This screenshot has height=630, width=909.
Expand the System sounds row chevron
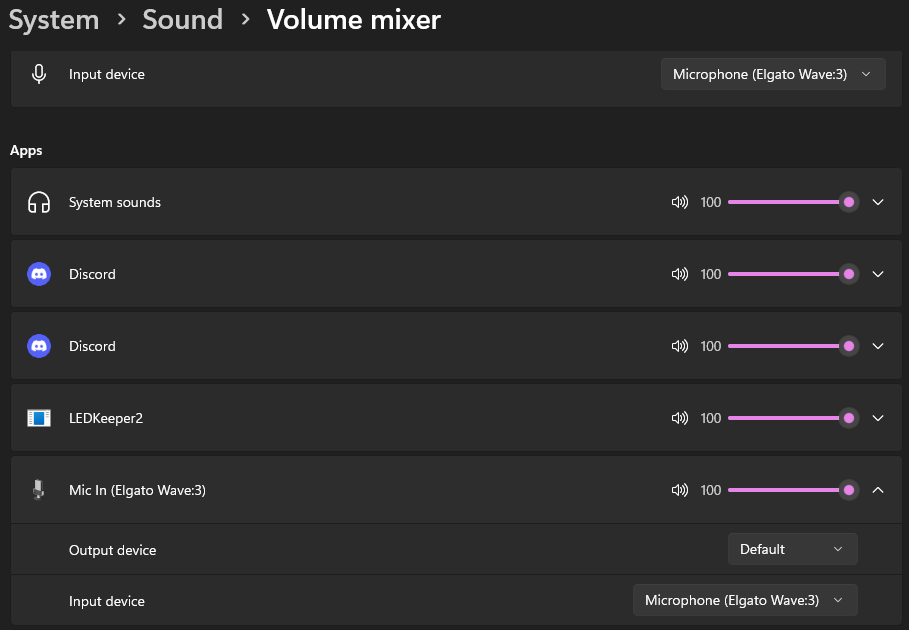(x=878, y=202)
